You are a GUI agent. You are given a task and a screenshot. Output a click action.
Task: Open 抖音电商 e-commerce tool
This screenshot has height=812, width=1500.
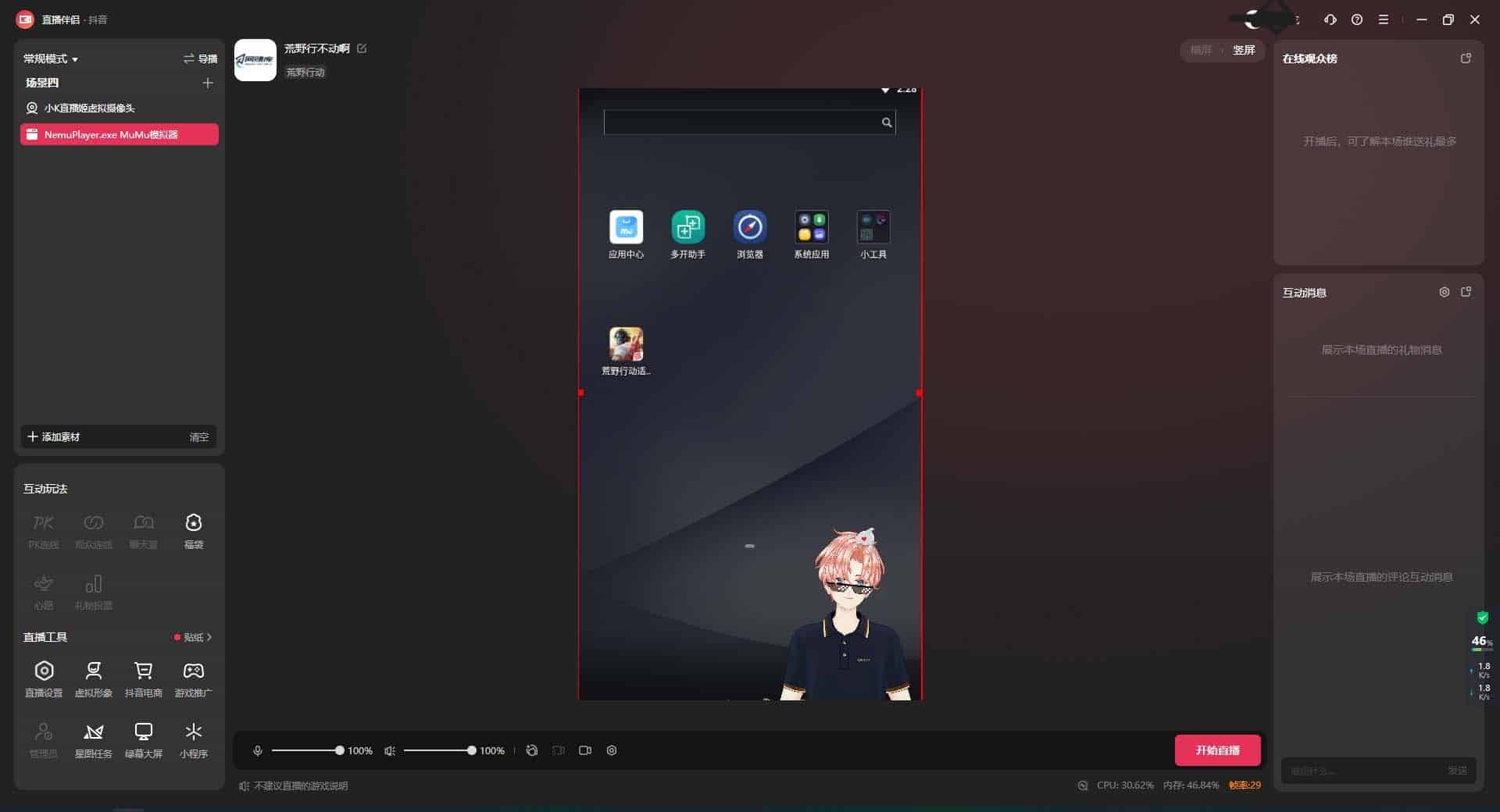[x=143, y=678]
